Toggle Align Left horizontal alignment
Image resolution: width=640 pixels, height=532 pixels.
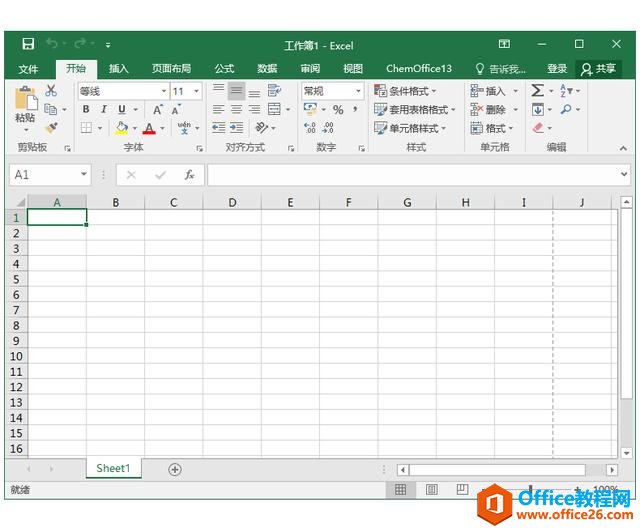(x=218, y=109)
